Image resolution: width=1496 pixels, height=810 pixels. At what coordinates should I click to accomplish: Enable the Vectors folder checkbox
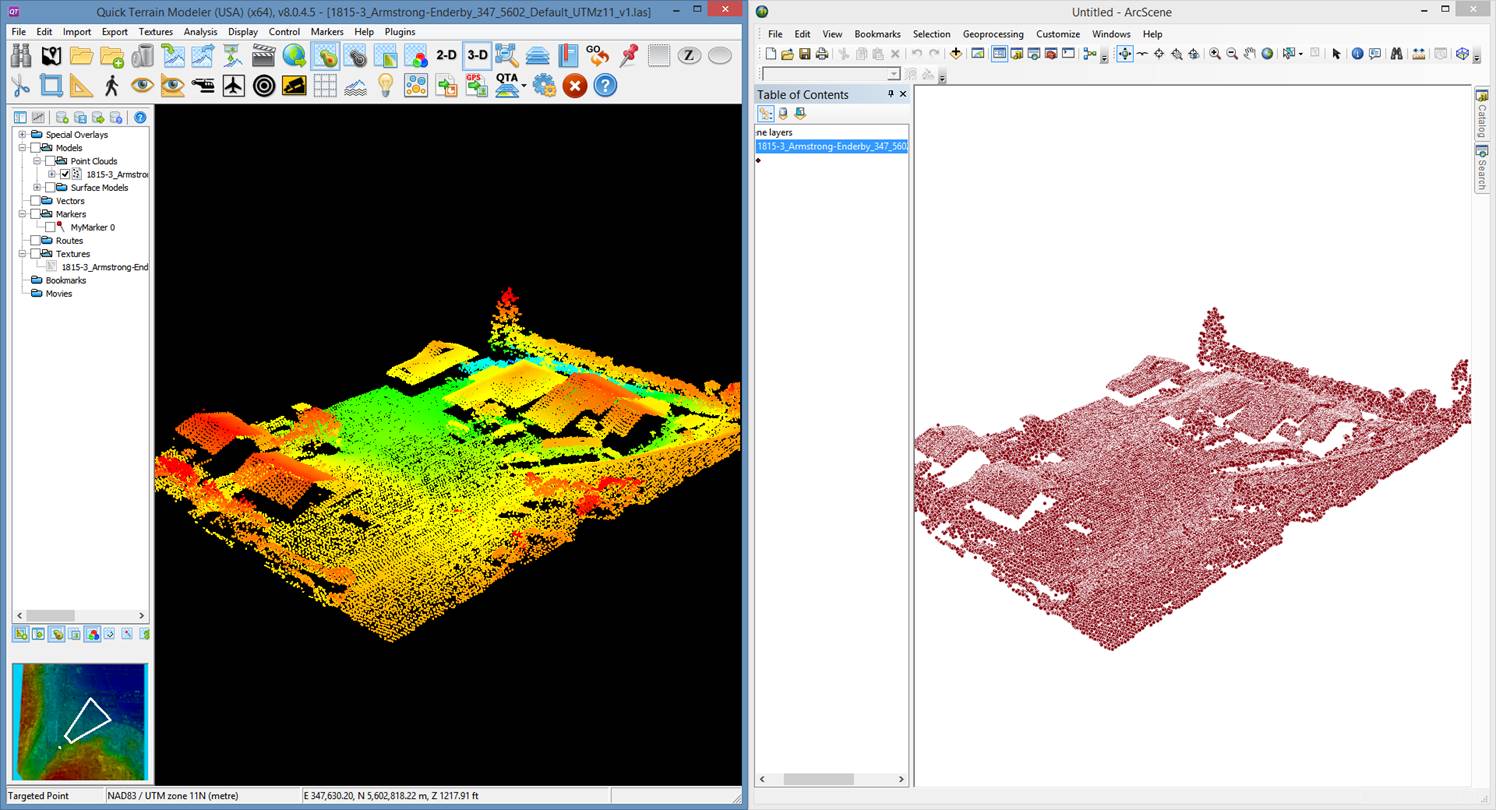35,201
